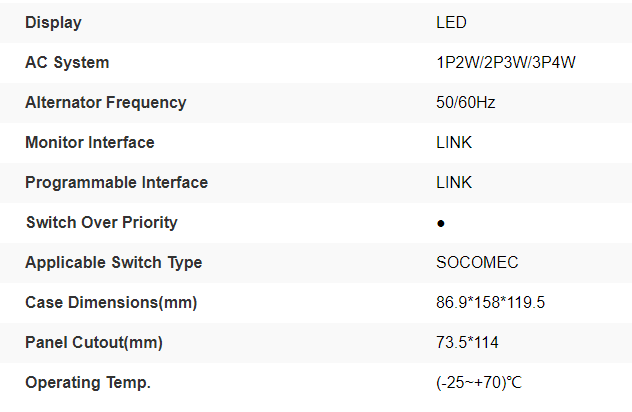
Task: Click the Alternator Frequency label
Action: click(x=105, y=102)
